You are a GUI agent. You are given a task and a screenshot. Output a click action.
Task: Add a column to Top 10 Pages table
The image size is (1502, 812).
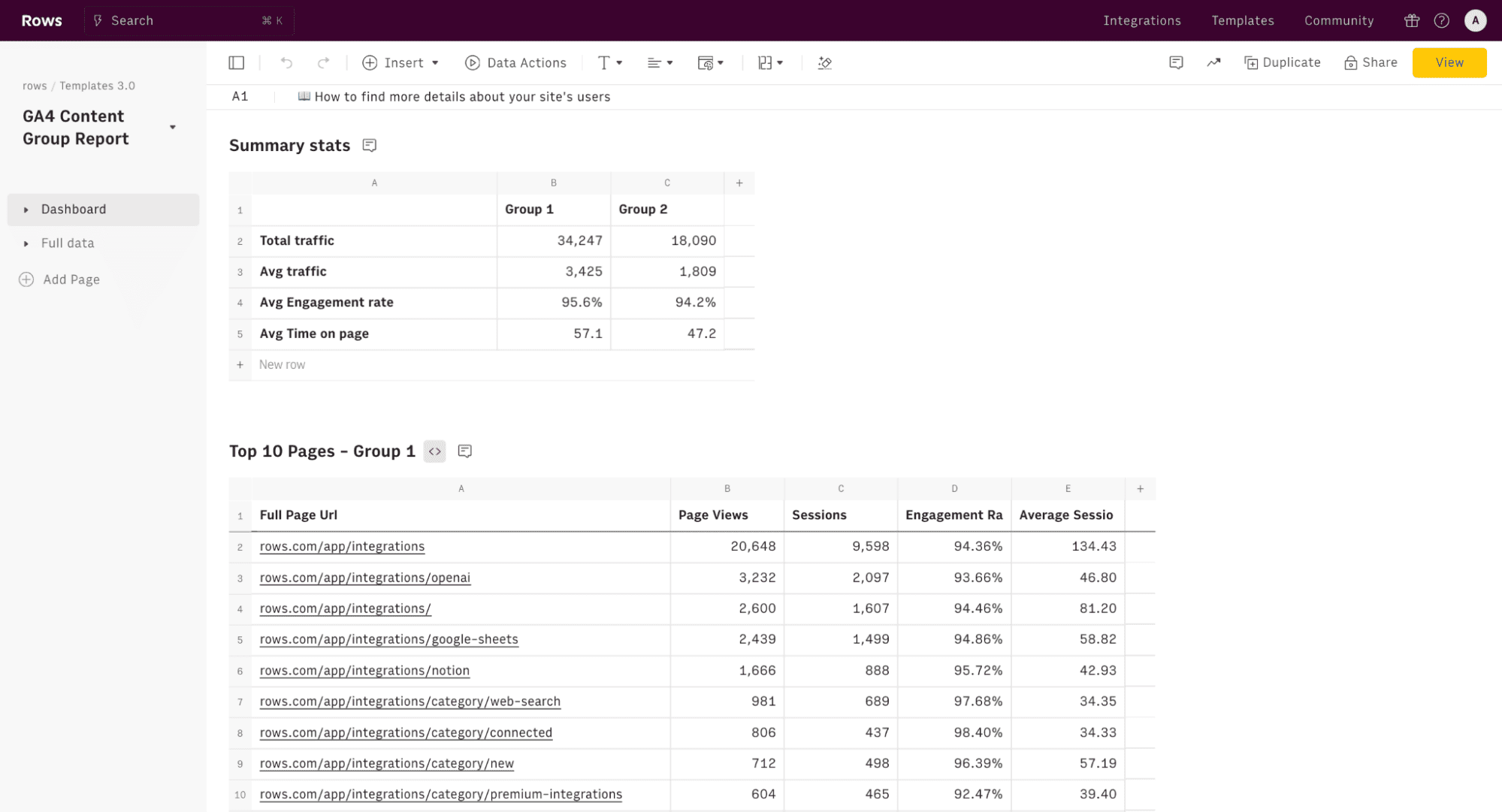(x=1140, y=489)
